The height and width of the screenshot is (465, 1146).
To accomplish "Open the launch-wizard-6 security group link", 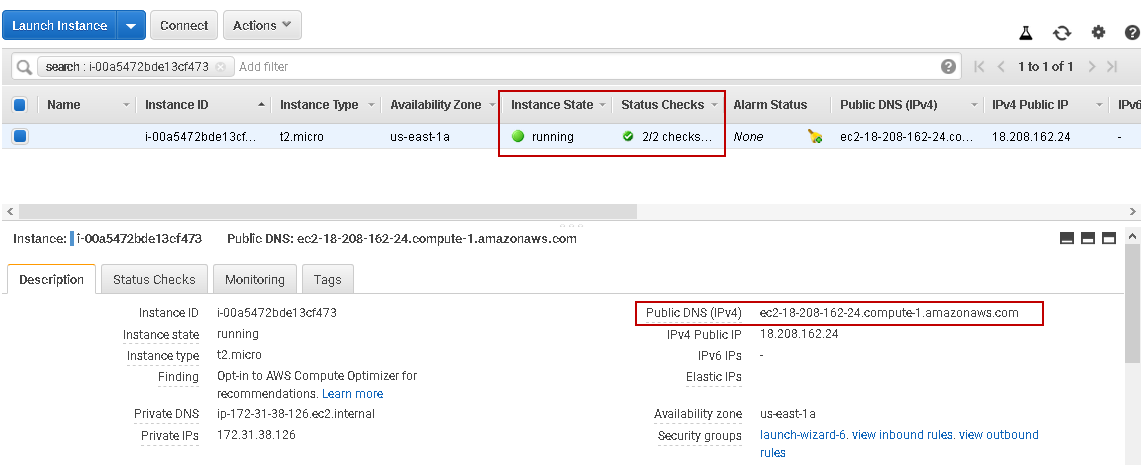I will 805,435.
